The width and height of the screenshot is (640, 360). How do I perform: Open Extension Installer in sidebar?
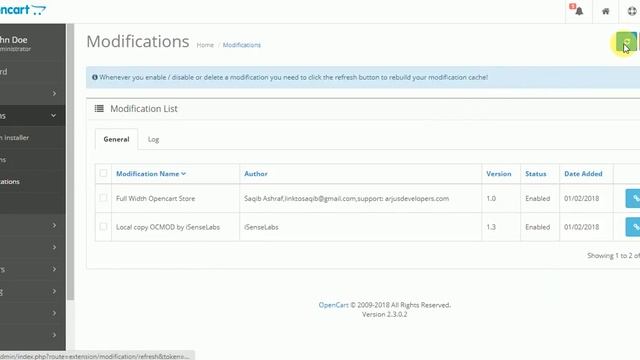[x=33, y=138]
